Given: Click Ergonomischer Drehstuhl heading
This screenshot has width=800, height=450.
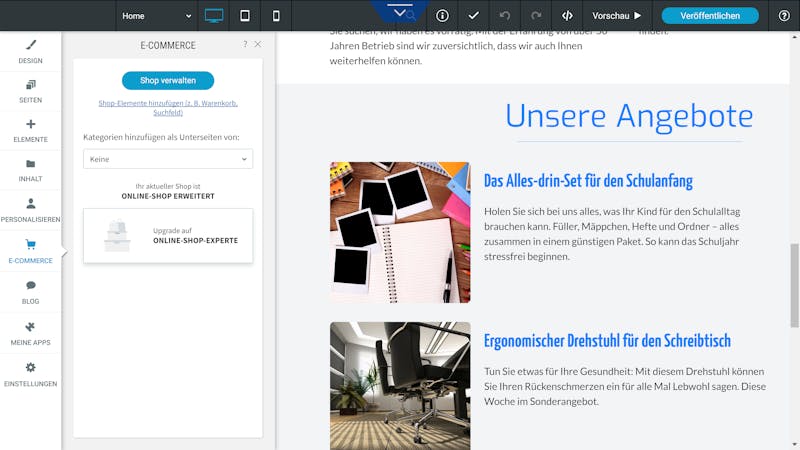Looking at the screenshot, I should [x=607, y=341].
